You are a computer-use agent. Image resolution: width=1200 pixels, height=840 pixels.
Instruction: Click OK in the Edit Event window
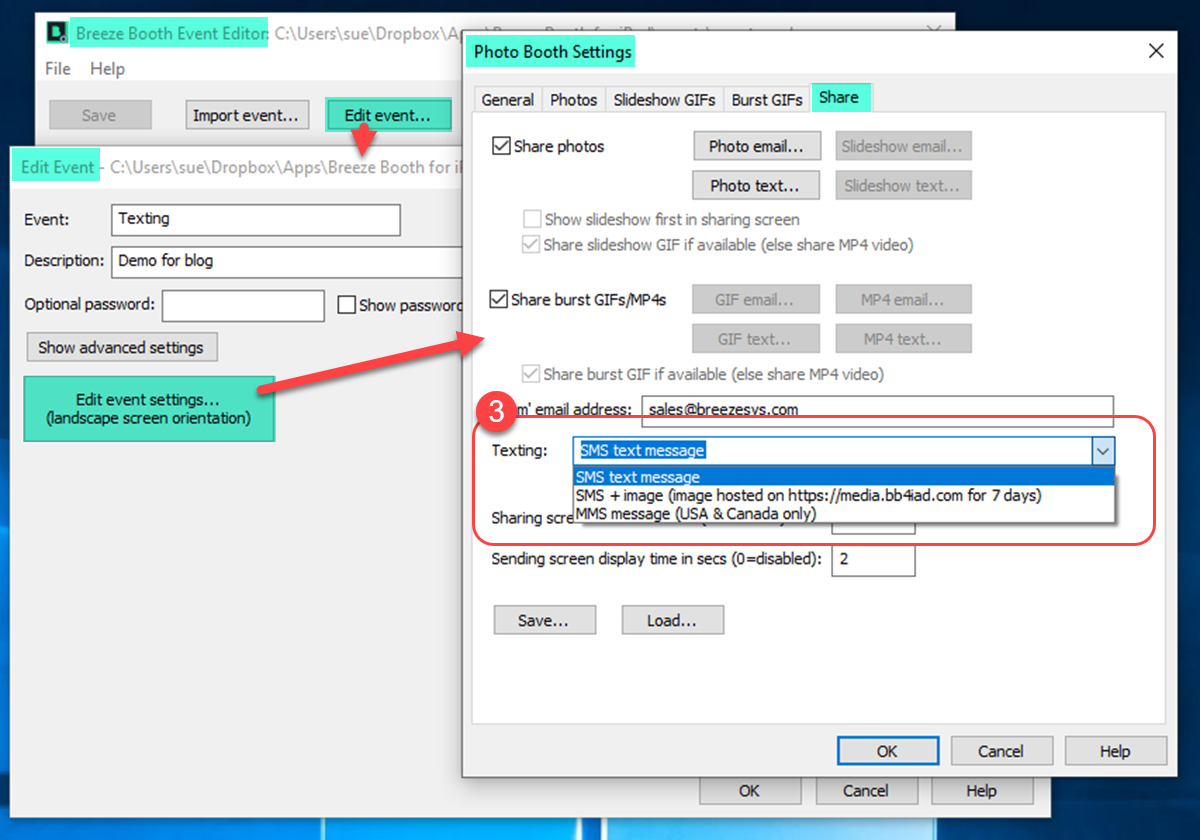pyautogui.click(x=750, y=791)
